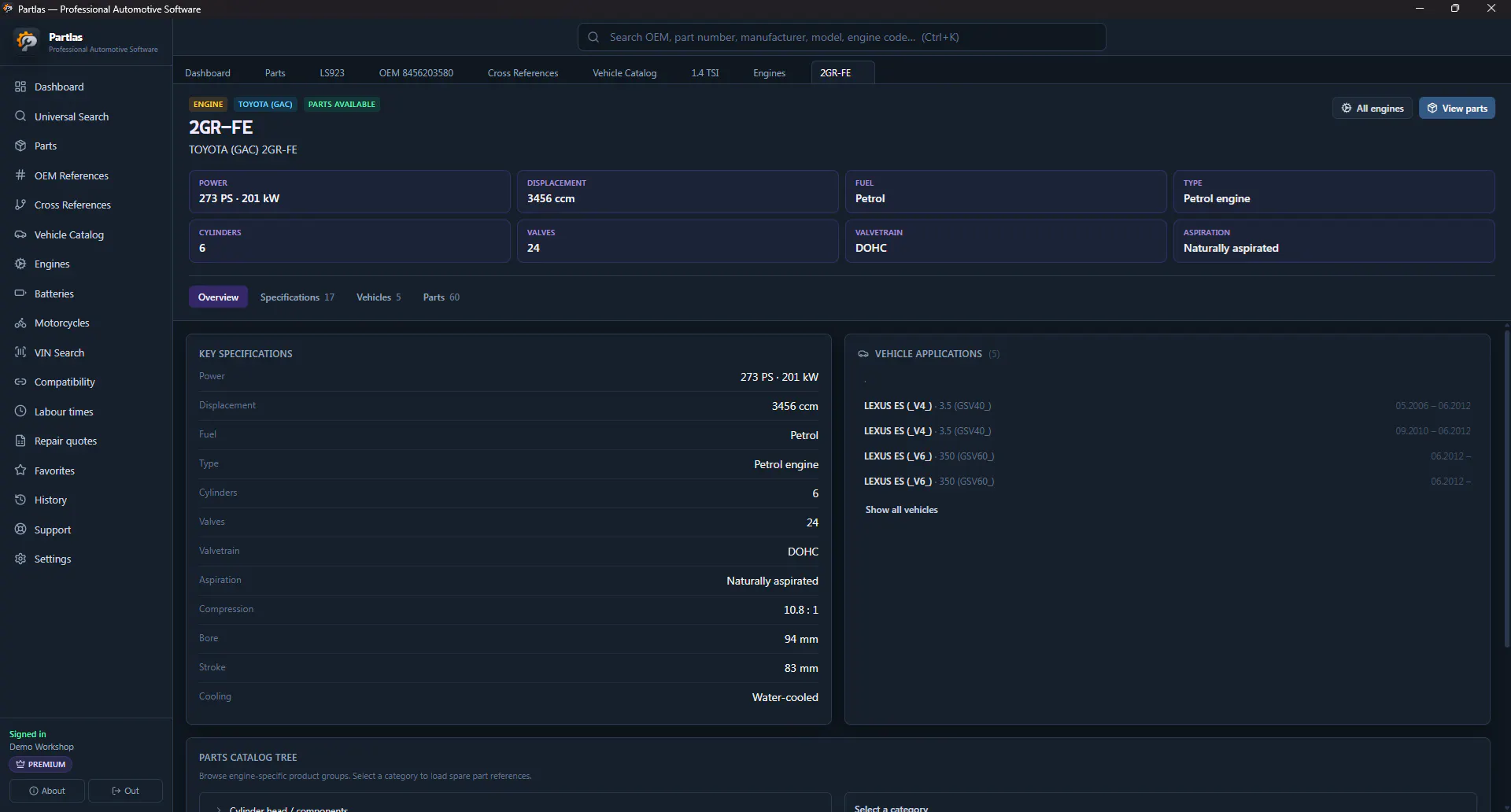Click the View parts button
The image size is (1511, 812).
coord(1457,108)
